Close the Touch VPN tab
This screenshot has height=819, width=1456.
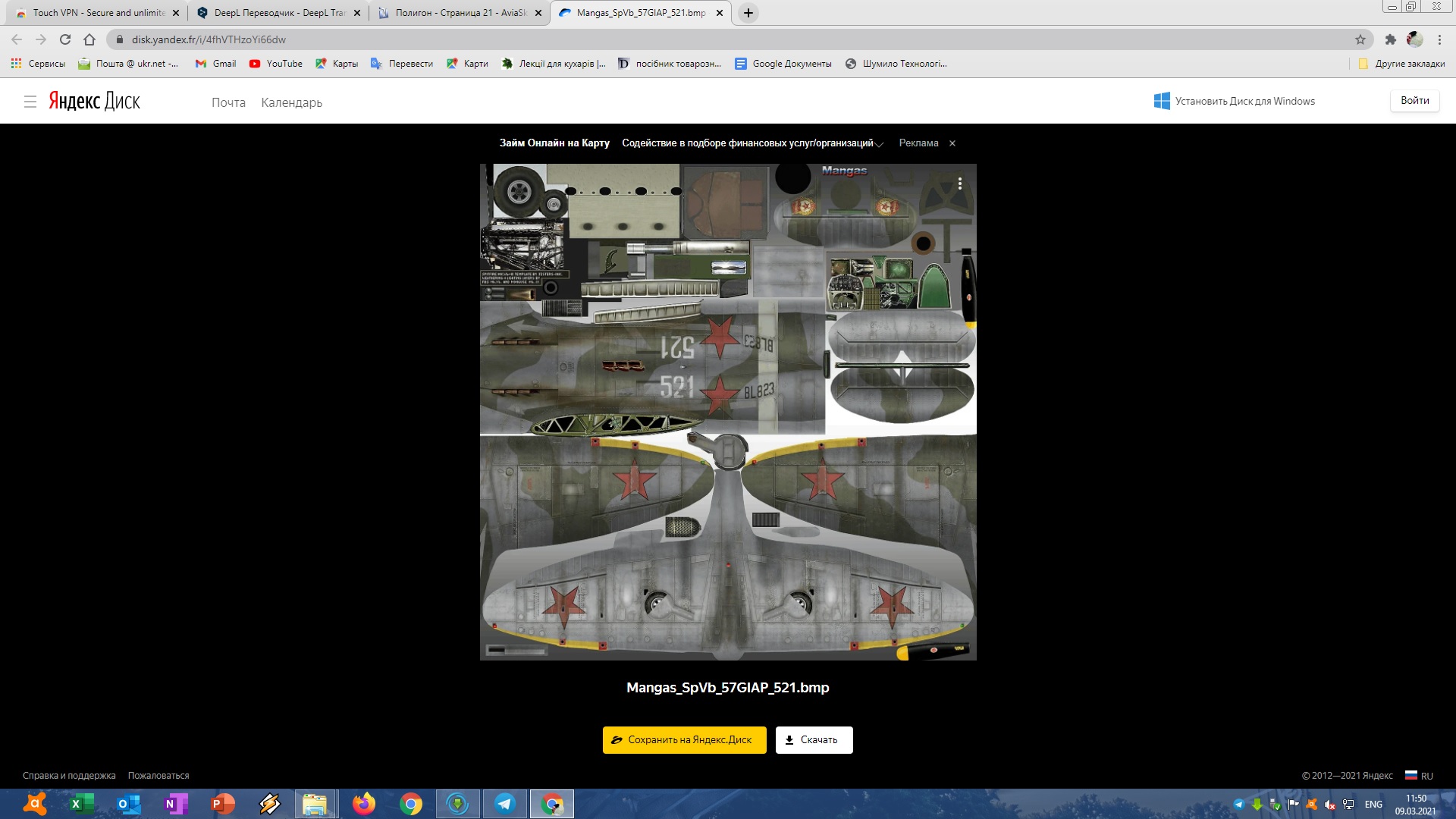(176, 13)
